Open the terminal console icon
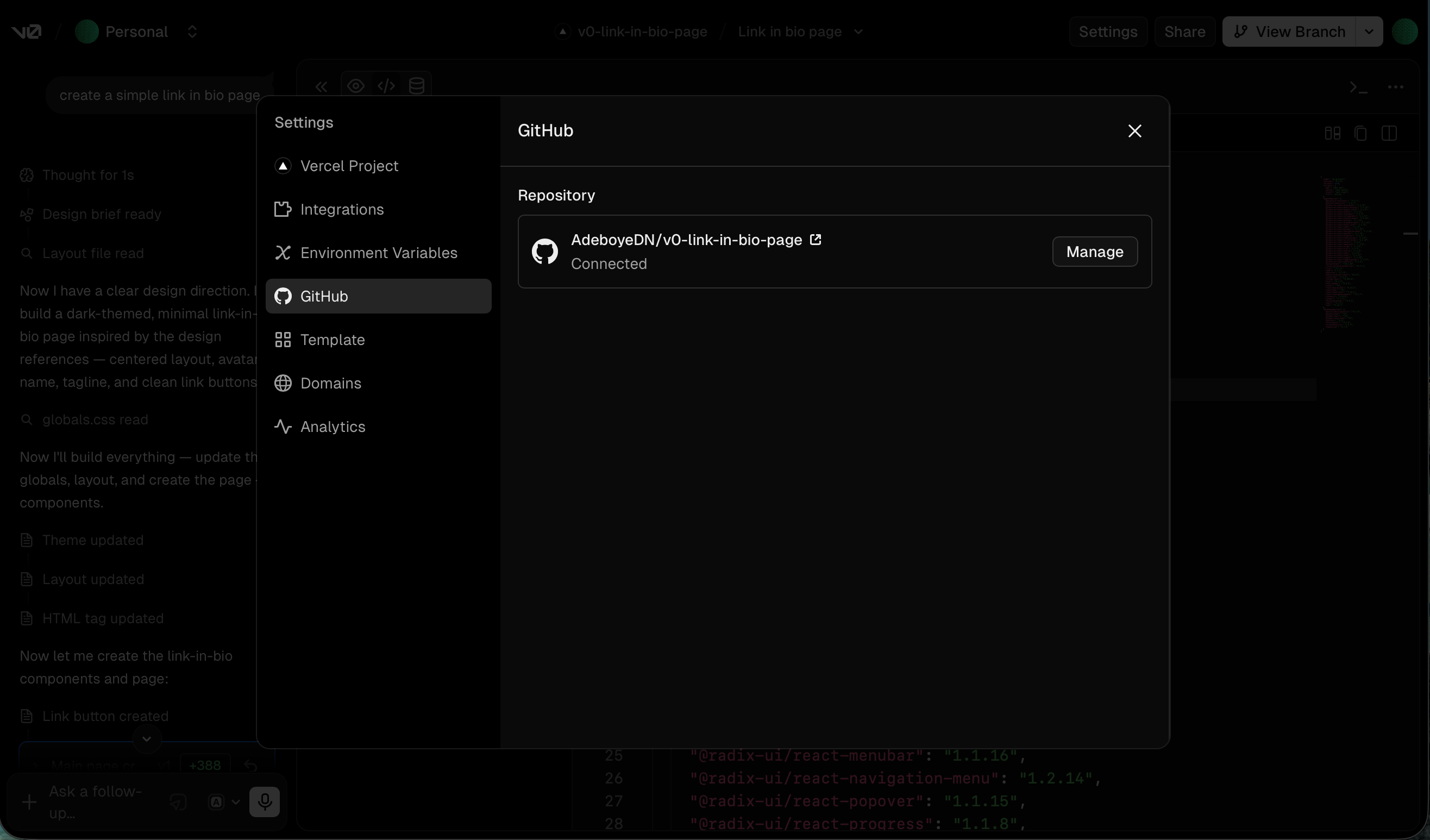This screenshot has height=840, width=1430. click(1358, 87)
